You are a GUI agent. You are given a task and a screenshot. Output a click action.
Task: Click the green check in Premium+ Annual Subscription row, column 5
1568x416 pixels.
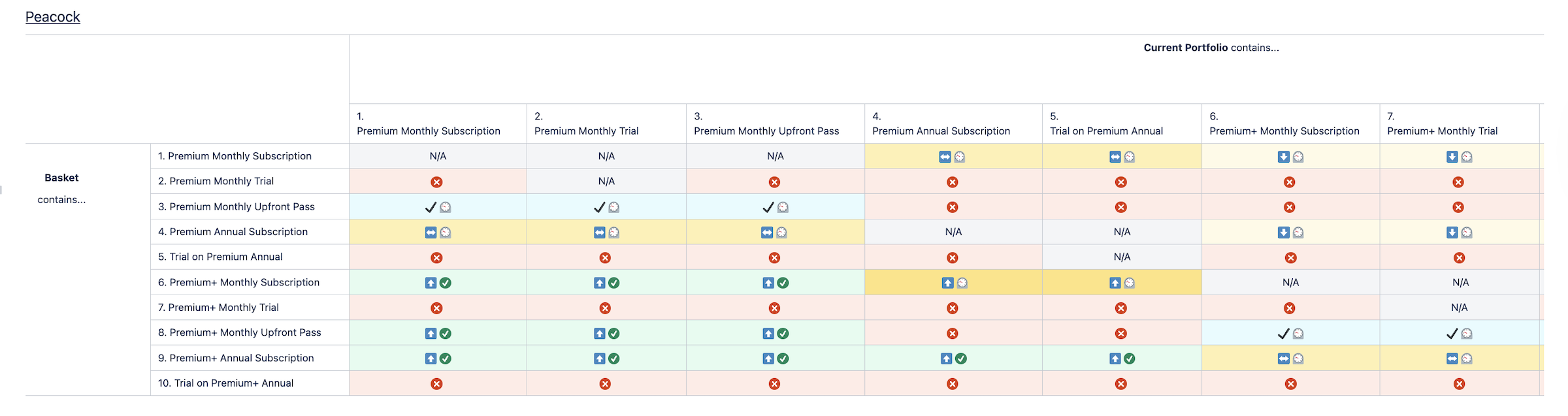click(x=1130, y=359)
